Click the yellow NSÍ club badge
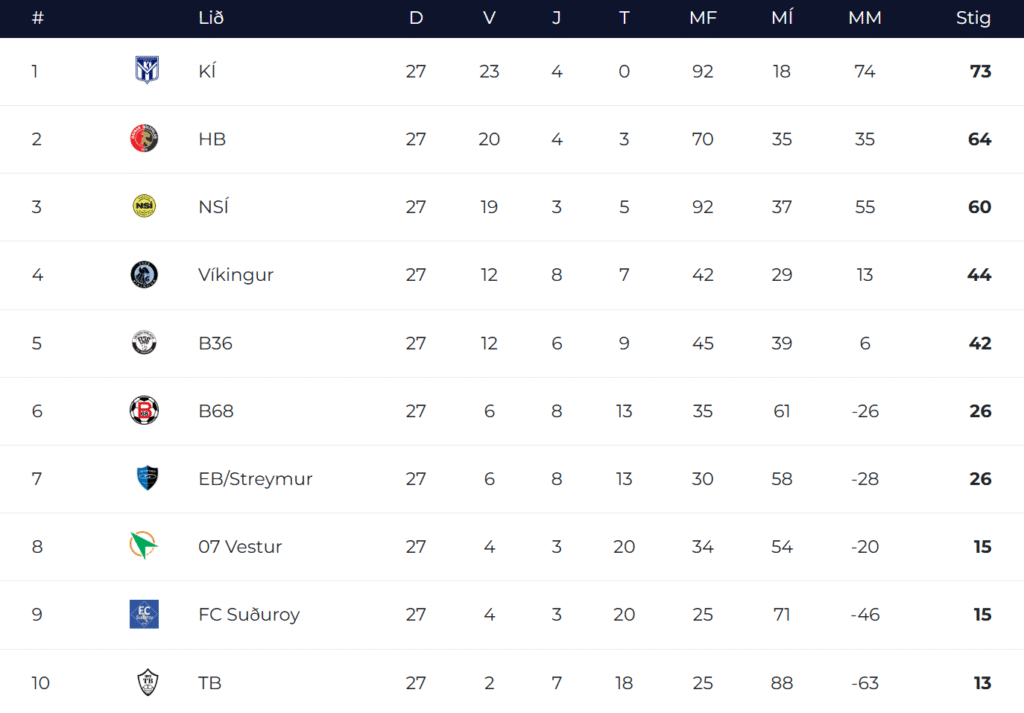Image resolution: width=1024 pixels, height=713 pixels. 144,206
